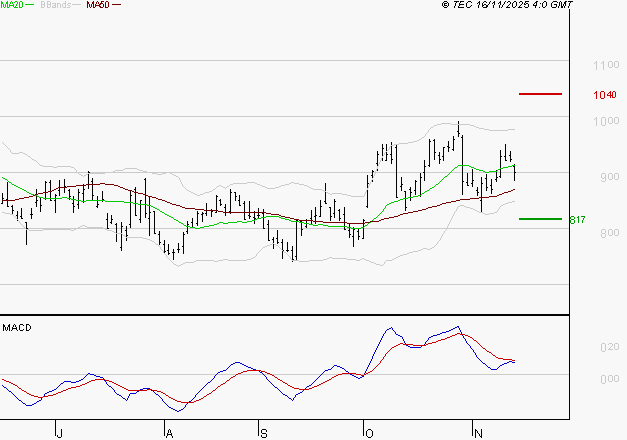This screenshot has height=440, width=627.
Task: Click the 020 MACD axis label
Action: click(609, 347)
